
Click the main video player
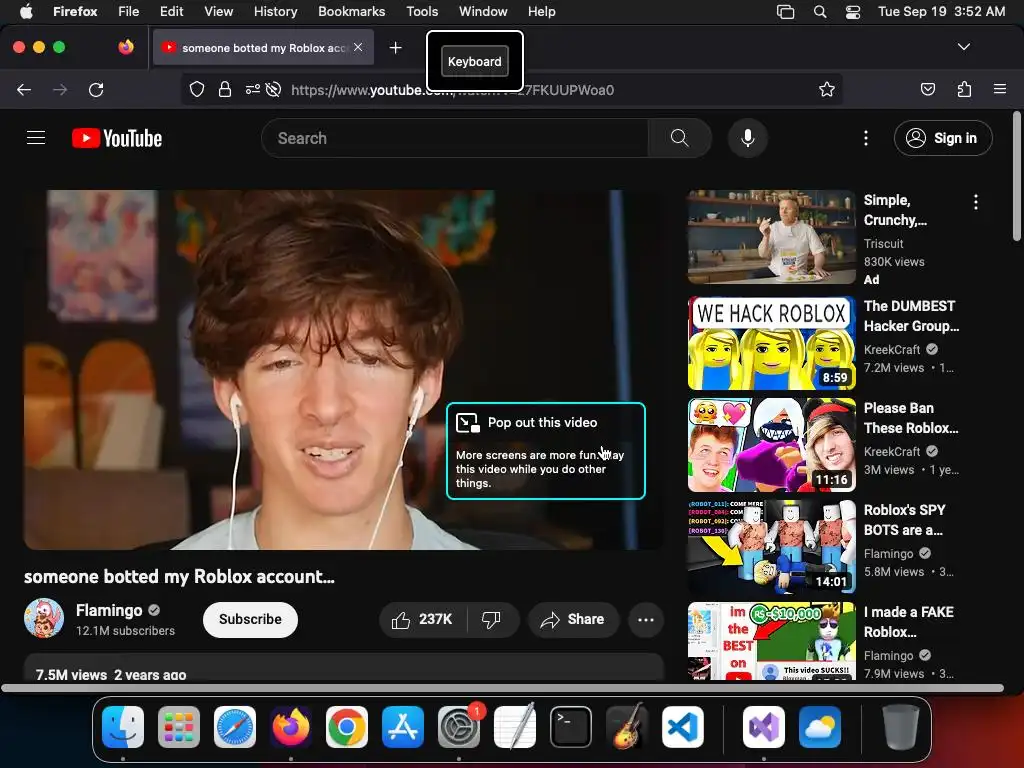tap(343, 370)
